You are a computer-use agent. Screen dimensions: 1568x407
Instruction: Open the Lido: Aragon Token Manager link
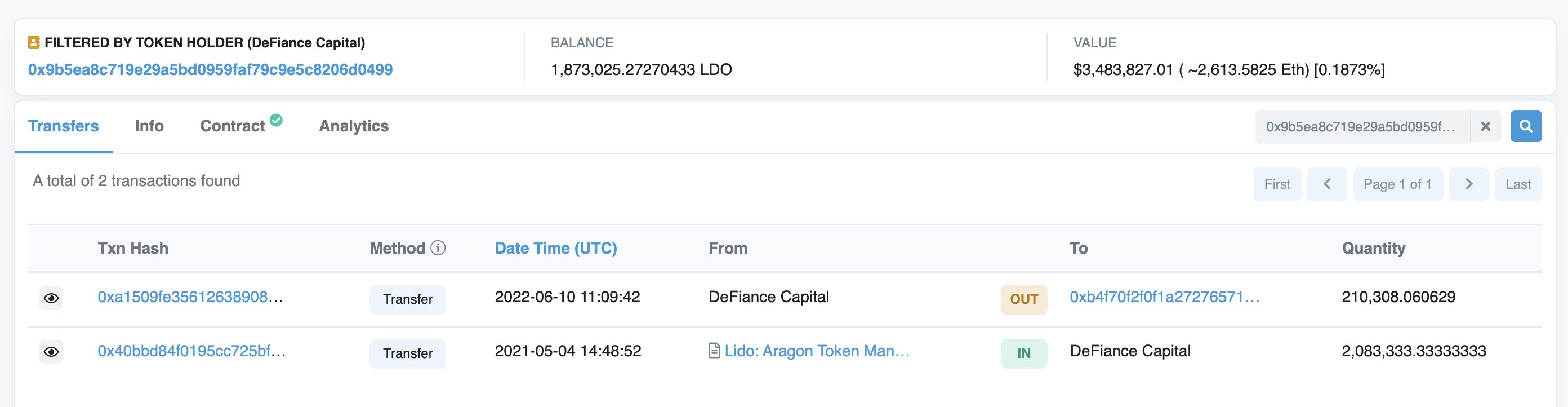click(x=816, y=351)
